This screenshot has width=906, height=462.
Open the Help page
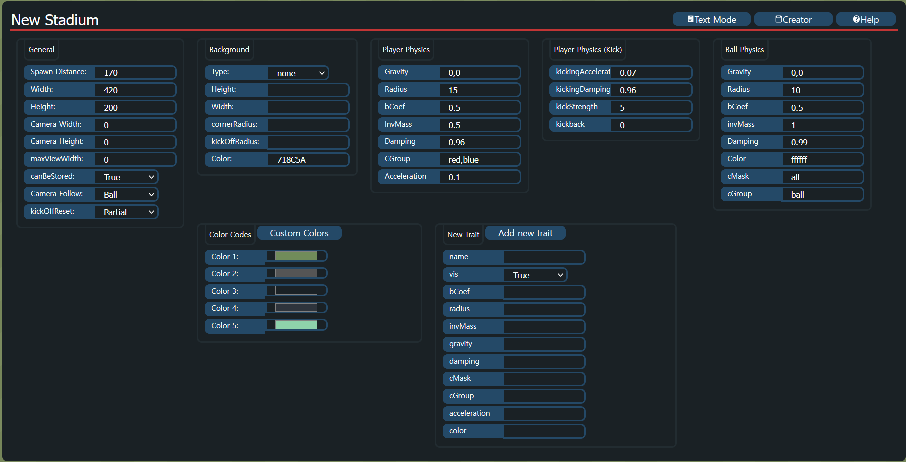pyautogui.click(x=866, y=19)
